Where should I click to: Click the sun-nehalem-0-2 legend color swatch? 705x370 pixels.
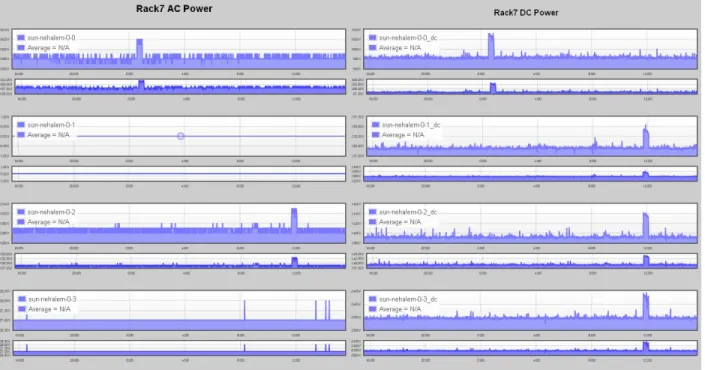pyautogui.click(x=21, y=212)
